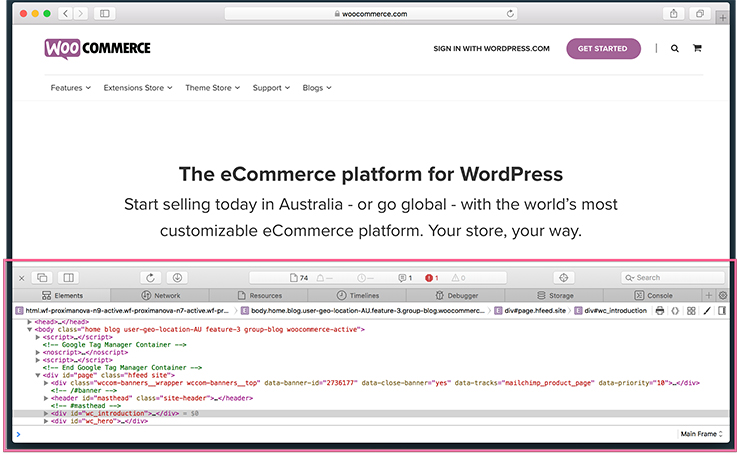The image size is (740, 455).
Task: Open the Console tab
Action: point(653,295)
